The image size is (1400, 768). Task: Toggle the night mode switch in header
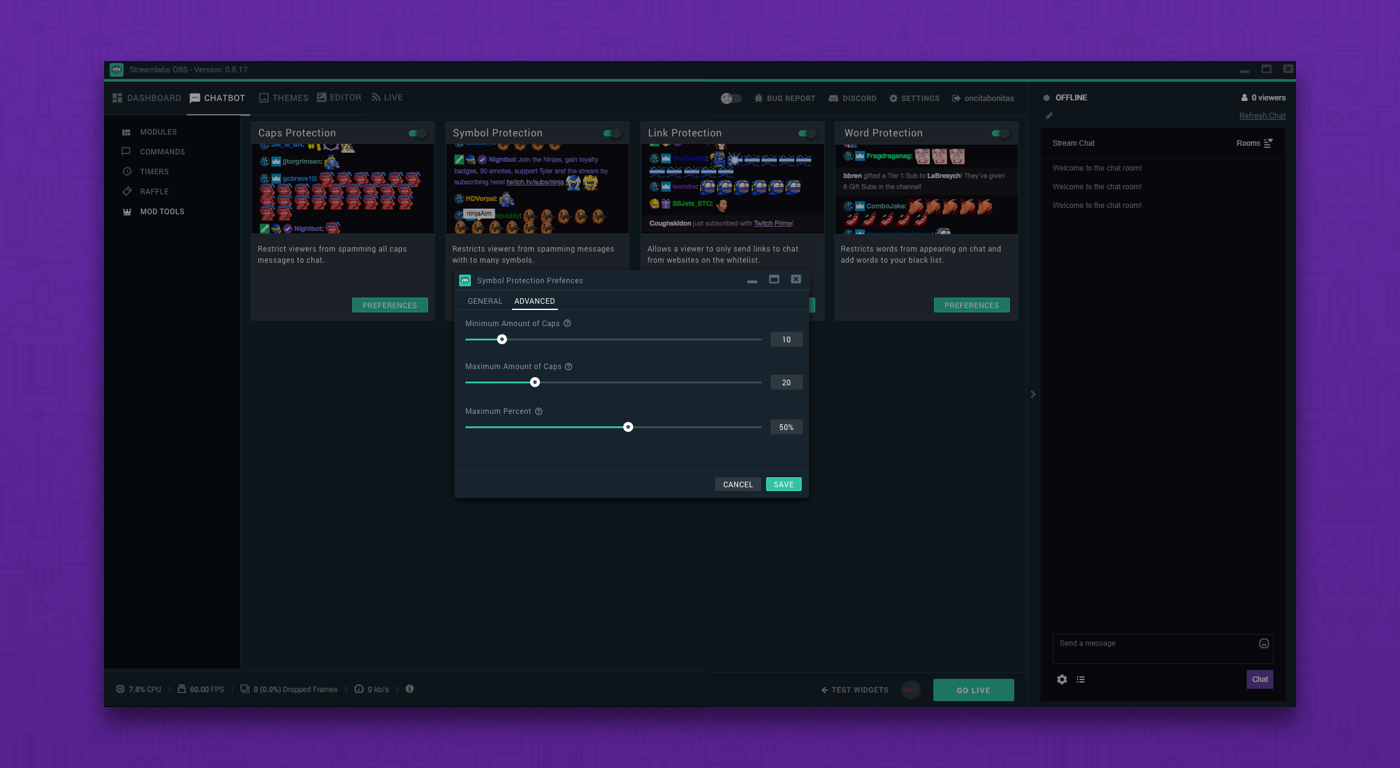(x=731, y=98)
